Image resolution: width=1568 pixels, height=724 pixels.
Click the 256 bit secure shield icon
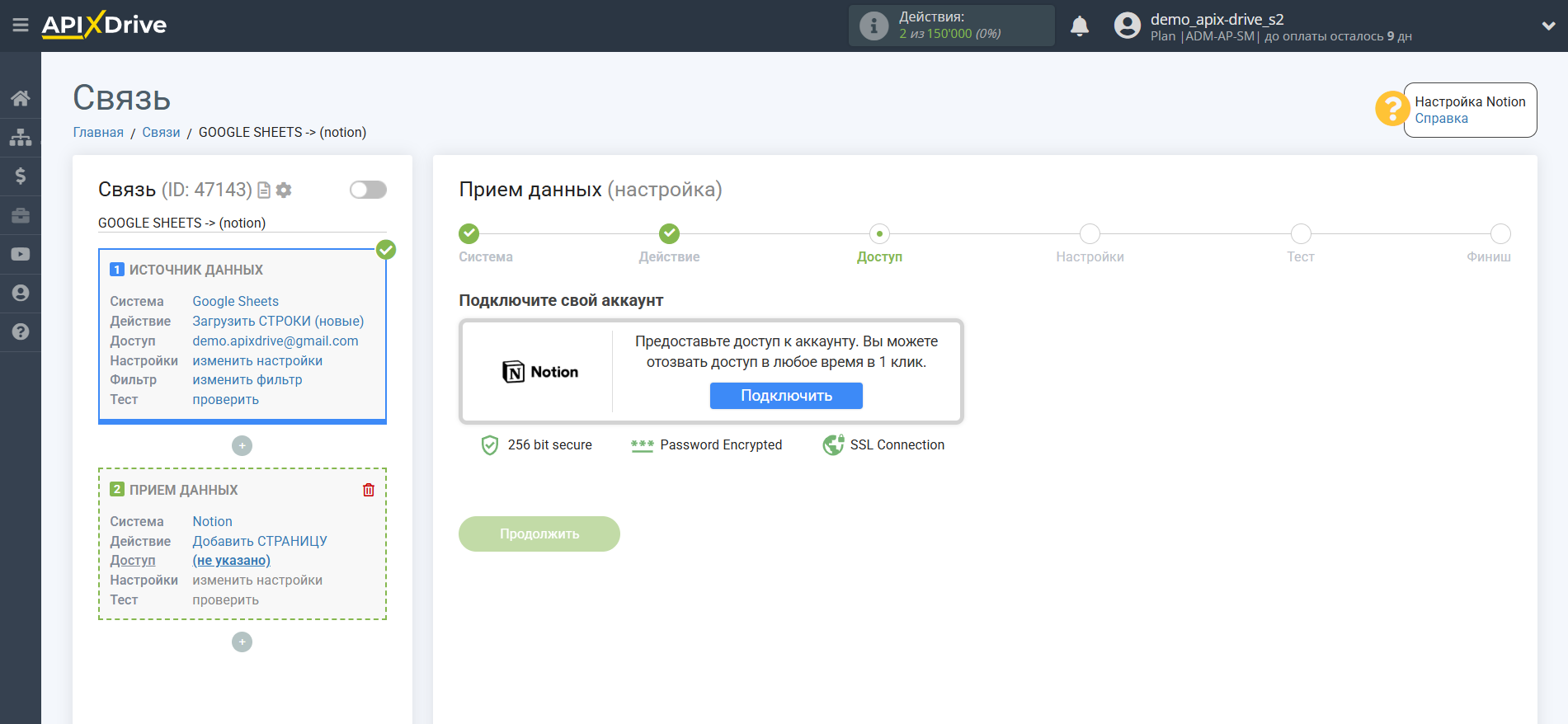[x=490, y=445]
